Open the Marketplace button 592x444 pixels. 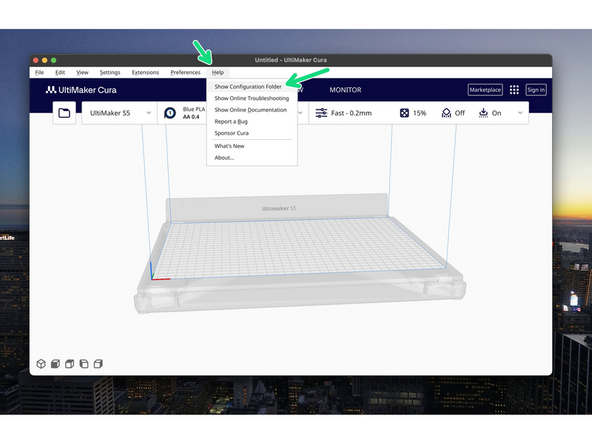click(485, 90)
